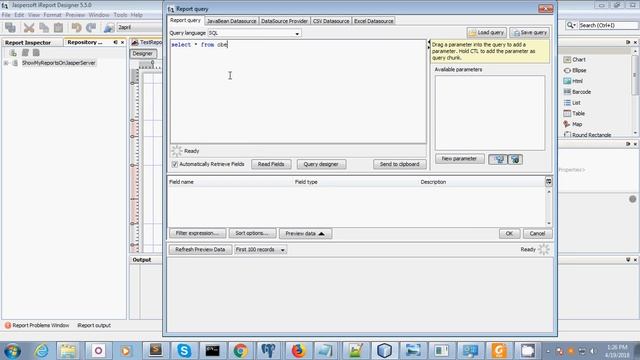This screenshot has width=640, height=360.
Task: Click the Designer view button
Action: click(142, 53)
